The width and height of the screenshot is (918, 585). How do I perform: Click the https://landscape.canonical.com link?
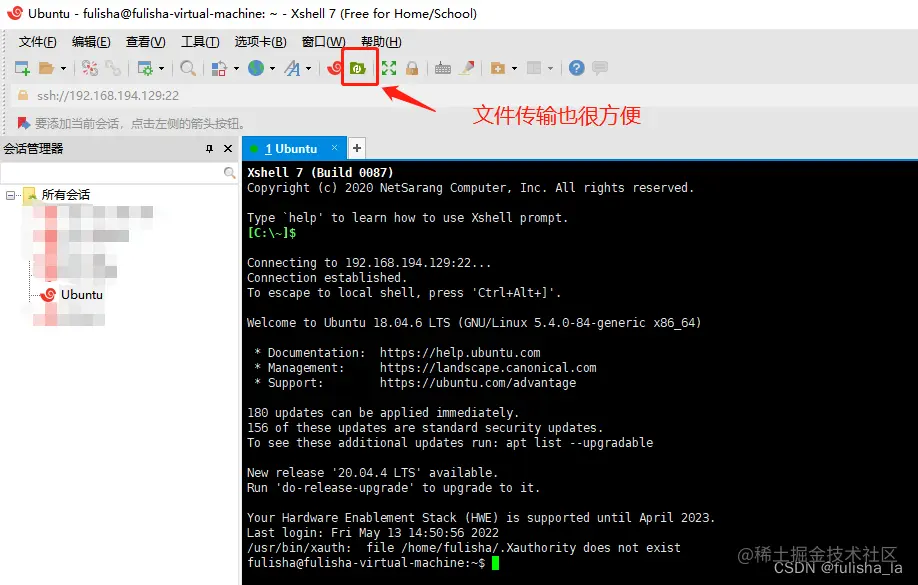pyautogui.click(x=488, y=368)
